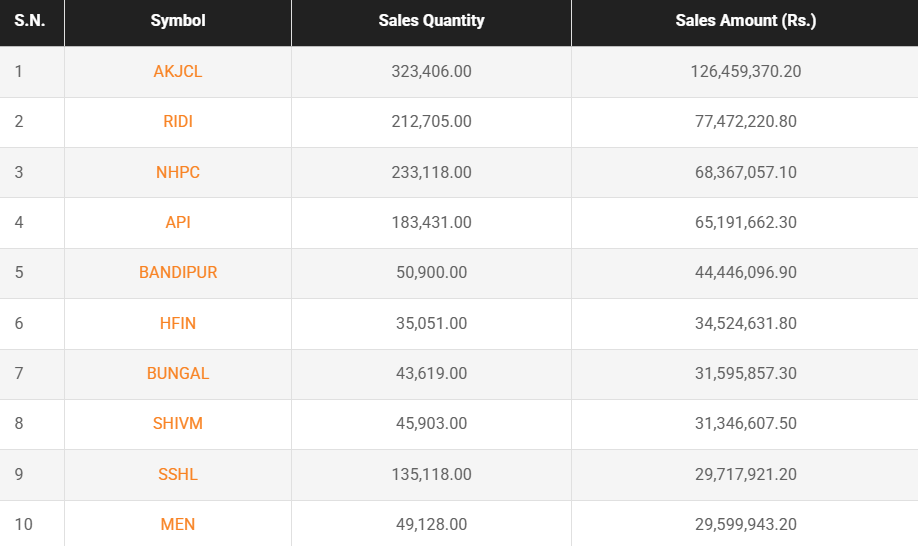Select SSHL sales quantity 135,118.00 cell
The image size is (918, 546).
click(x=431, y=474)
